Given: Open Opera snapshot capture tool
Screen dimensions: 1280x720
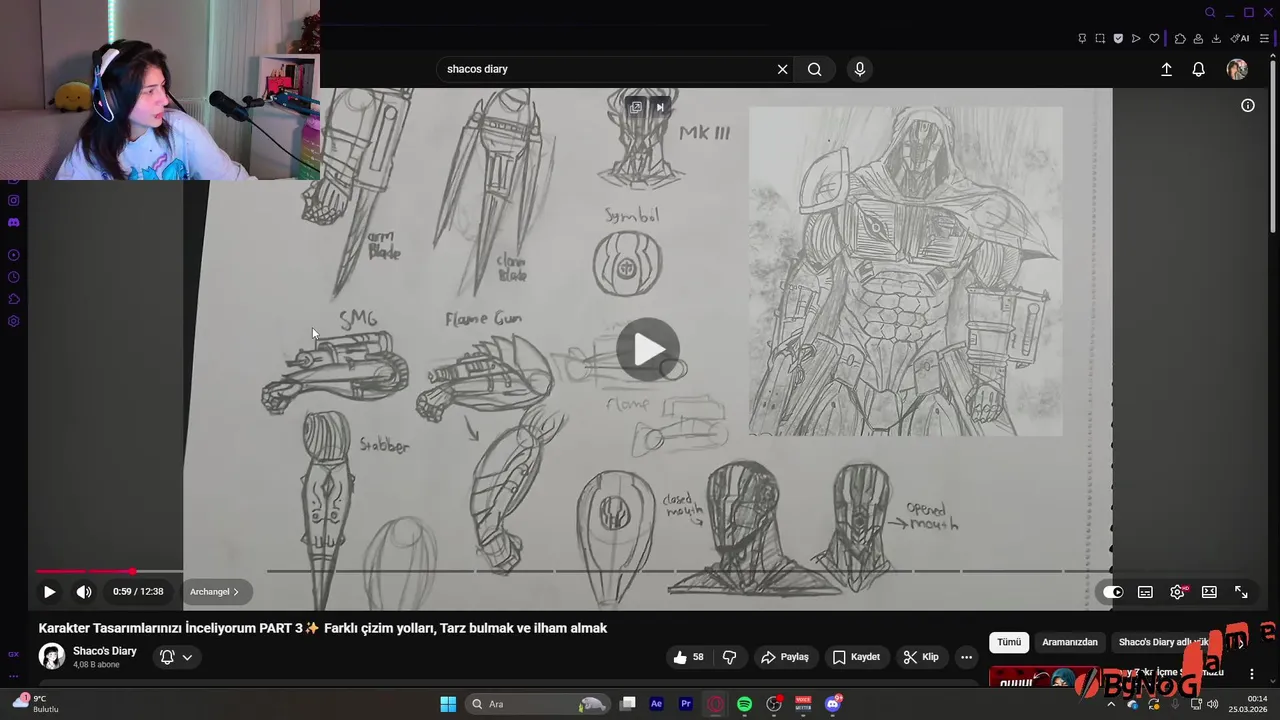Looking at the screenshot, I should coord(1100,39).
